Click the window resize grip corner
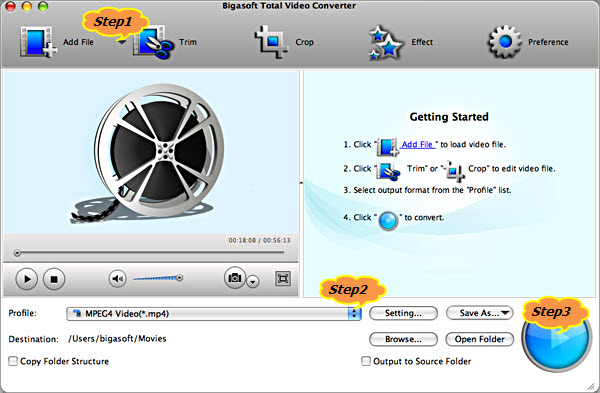 (591, 387)
